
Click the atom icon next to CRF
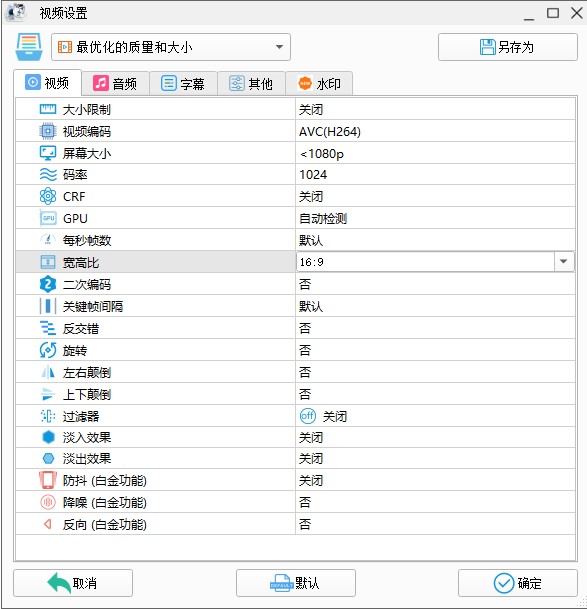click(48, 197)
